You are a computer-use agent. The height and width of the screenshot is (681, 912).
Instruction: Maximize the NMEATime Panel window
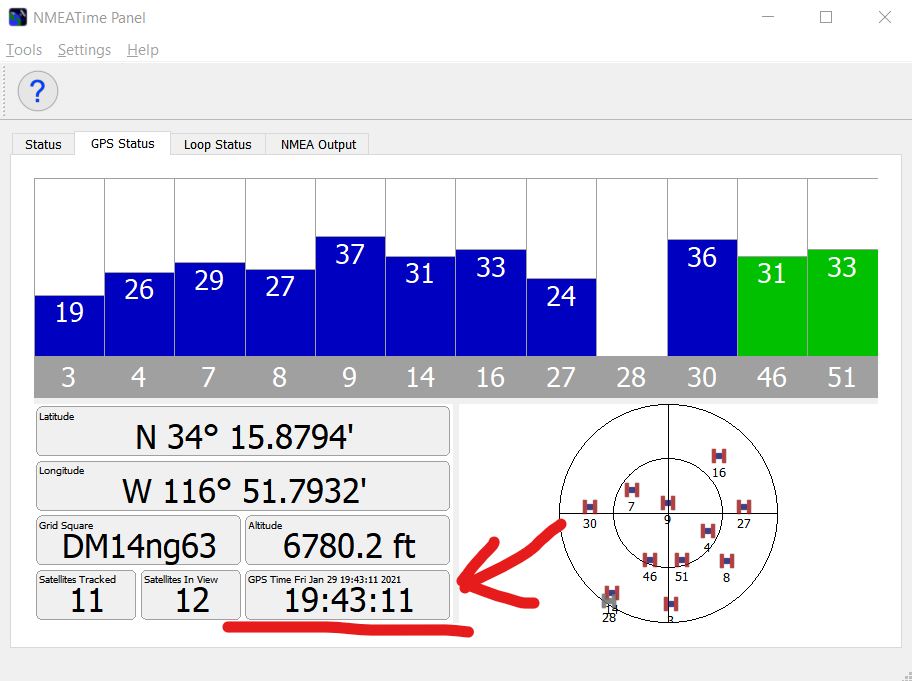pos(826,17)
